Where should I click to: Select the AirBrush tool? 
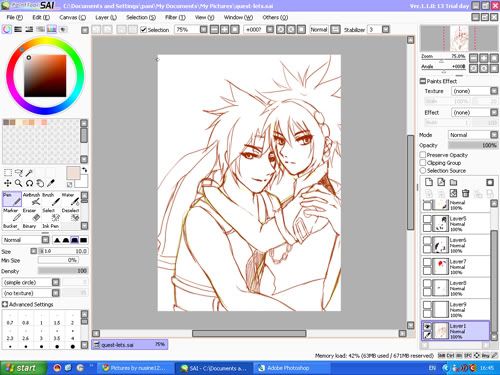(32, 199)
